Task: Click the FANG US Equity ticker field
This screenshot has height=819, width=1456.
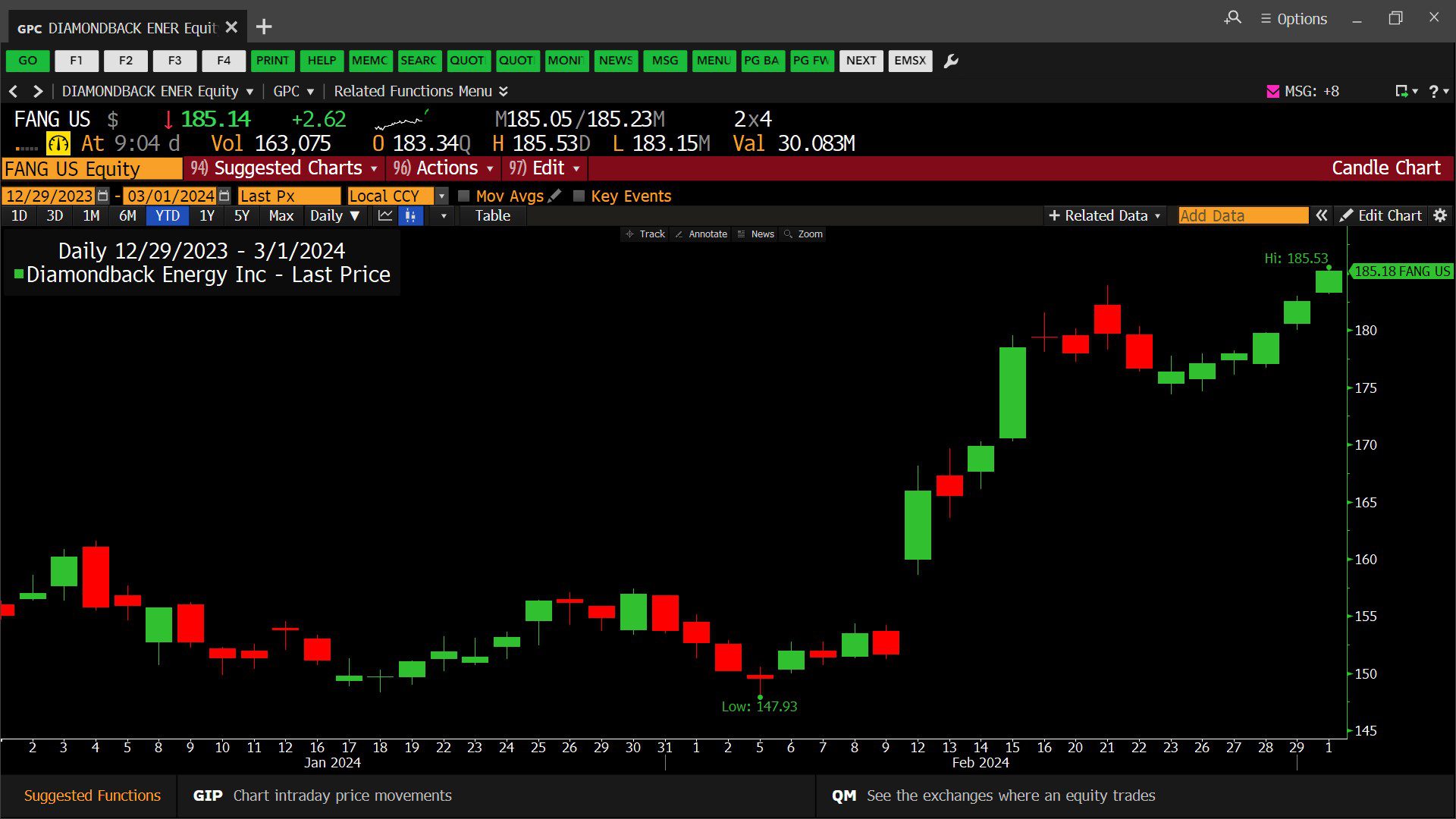Action: pyautogui.click(x=93, y=168)
